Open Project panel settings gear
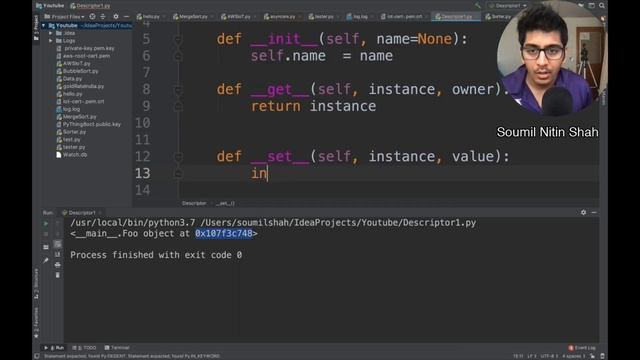This screenshot has height=360, width=640. [x=116, y=17]
